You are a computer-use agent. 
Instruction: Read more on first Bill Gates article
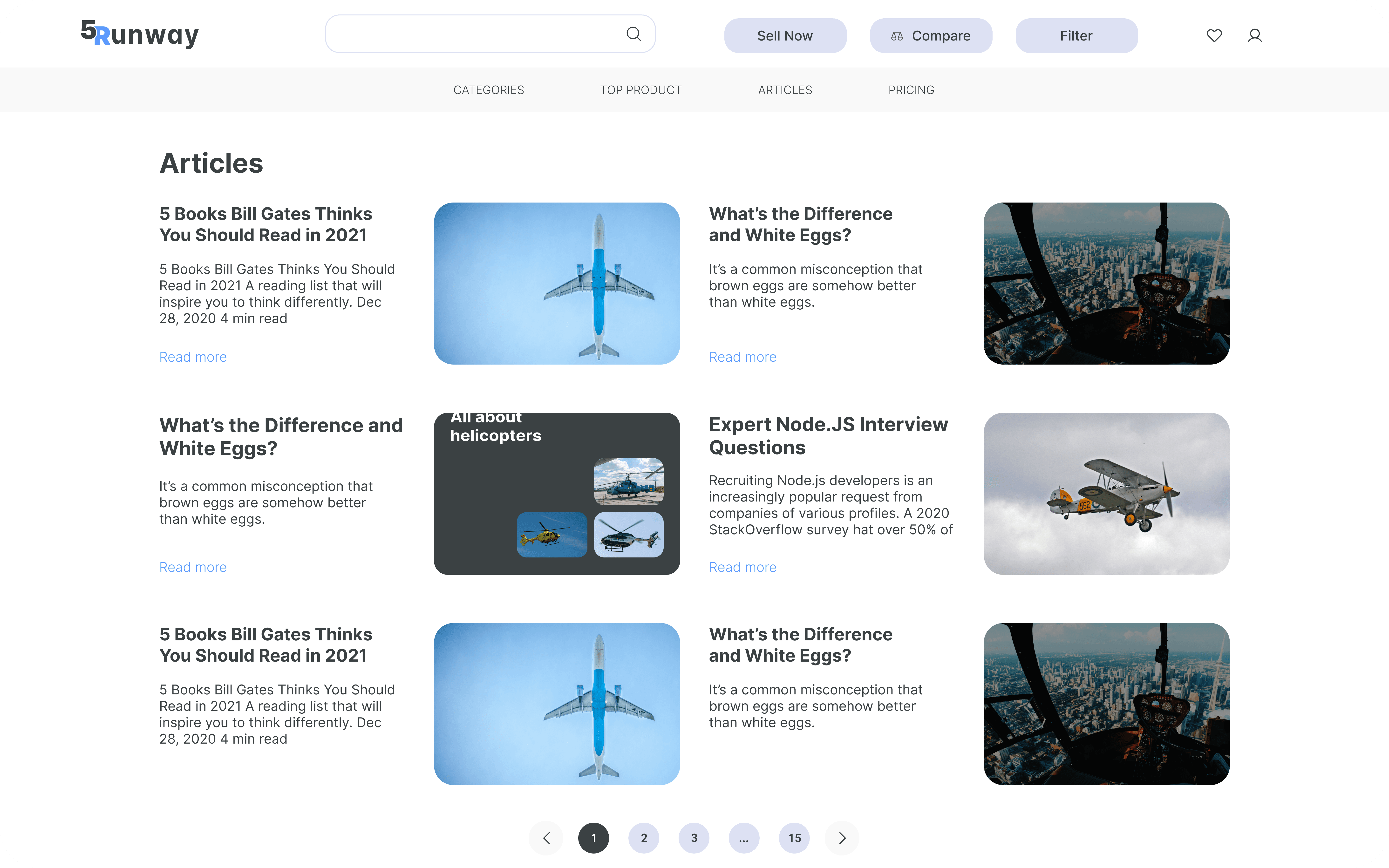coord(193,357)
